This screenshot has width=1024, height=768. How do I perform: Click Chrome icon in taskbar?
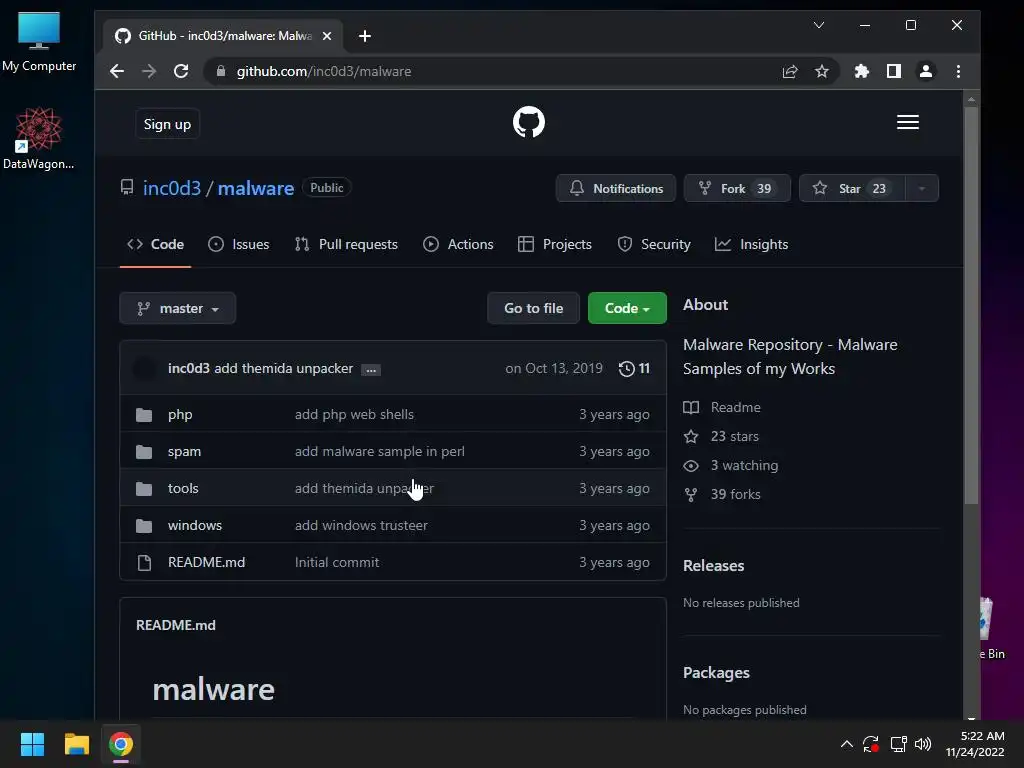point(121,744)
